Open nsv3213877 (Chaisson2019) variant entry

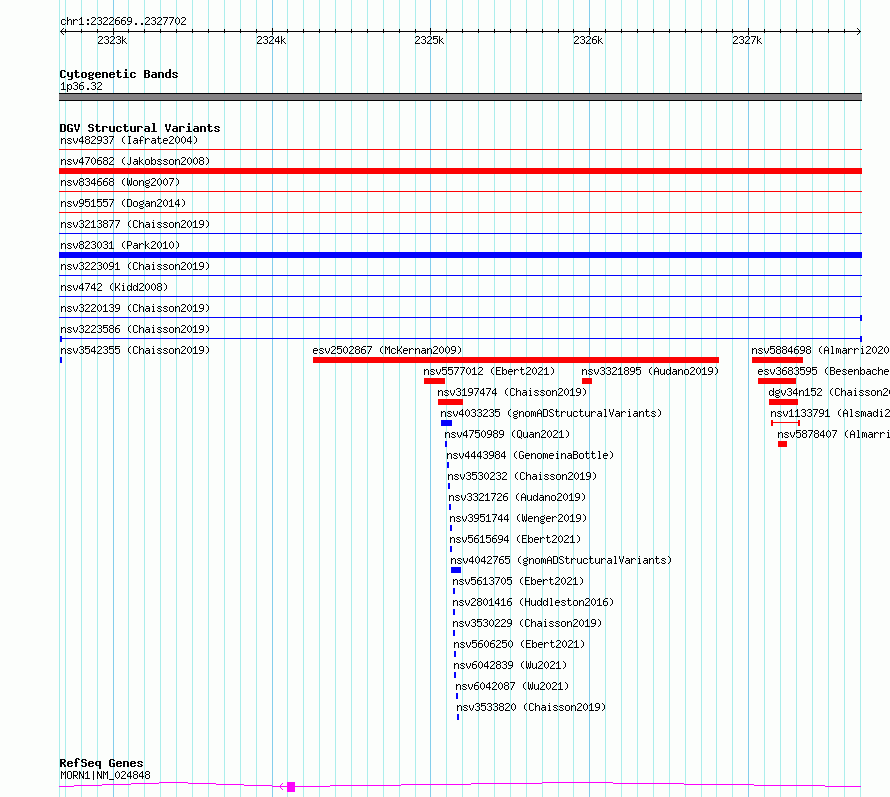coord(135,224)
